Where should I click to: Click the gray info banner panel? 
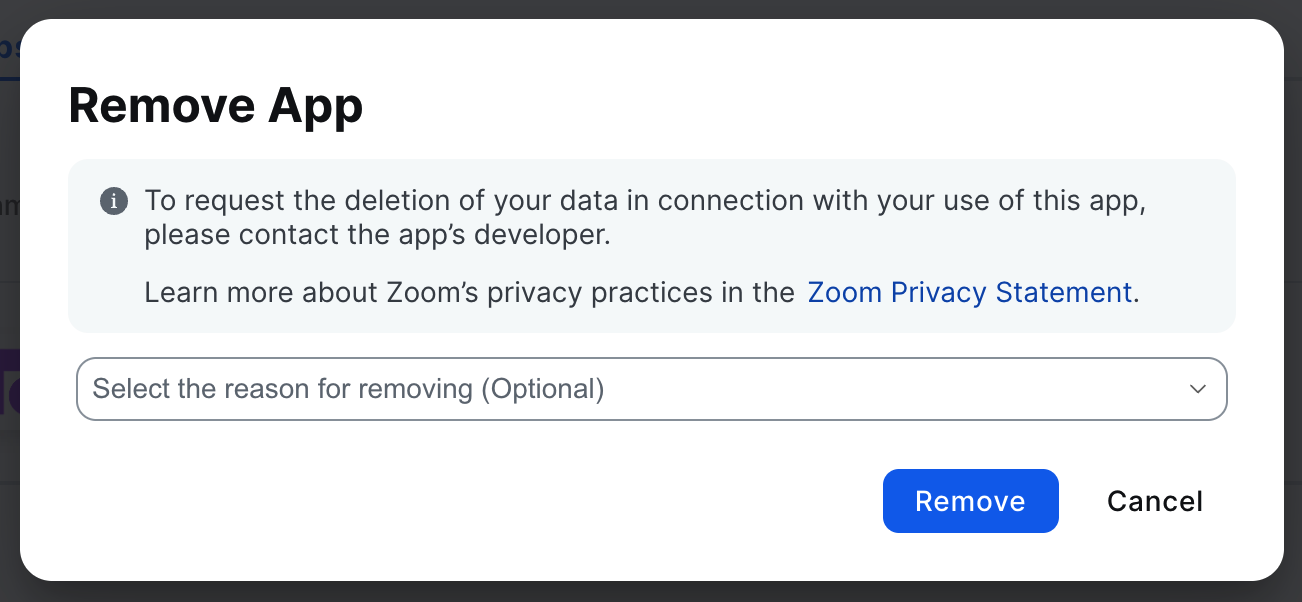point(651,245)
